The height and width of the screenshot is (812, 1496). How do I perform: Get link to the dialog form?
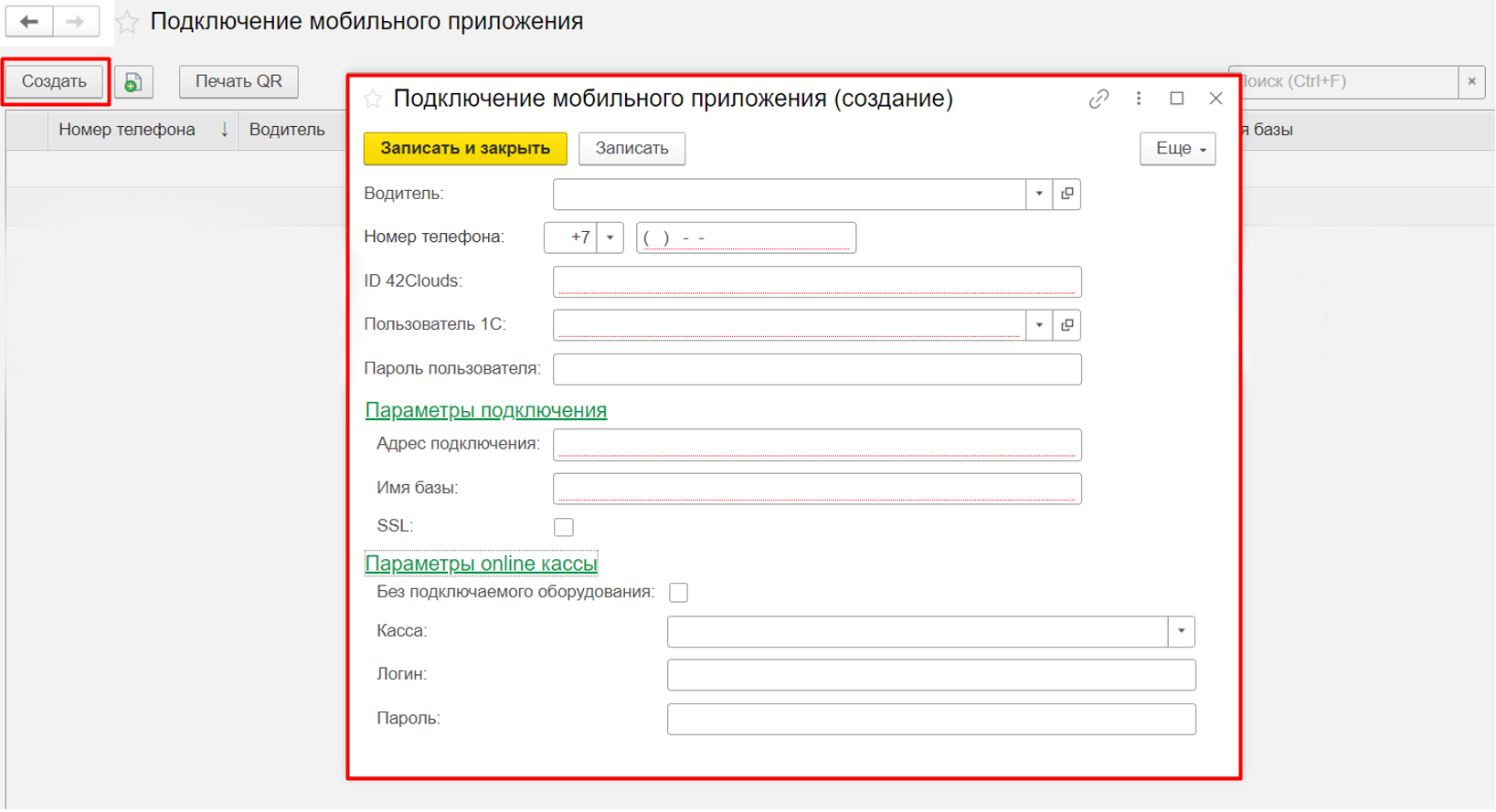1098,99
